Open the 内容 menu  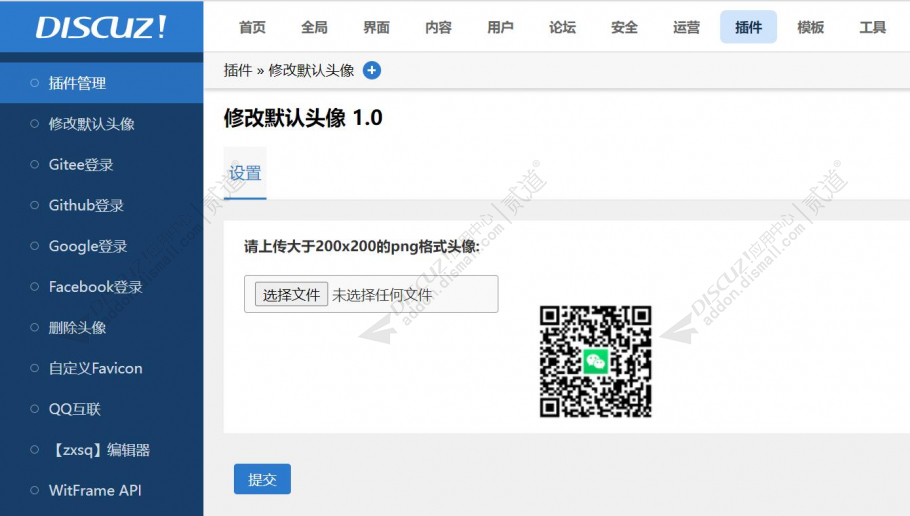(x=438, y=27)
